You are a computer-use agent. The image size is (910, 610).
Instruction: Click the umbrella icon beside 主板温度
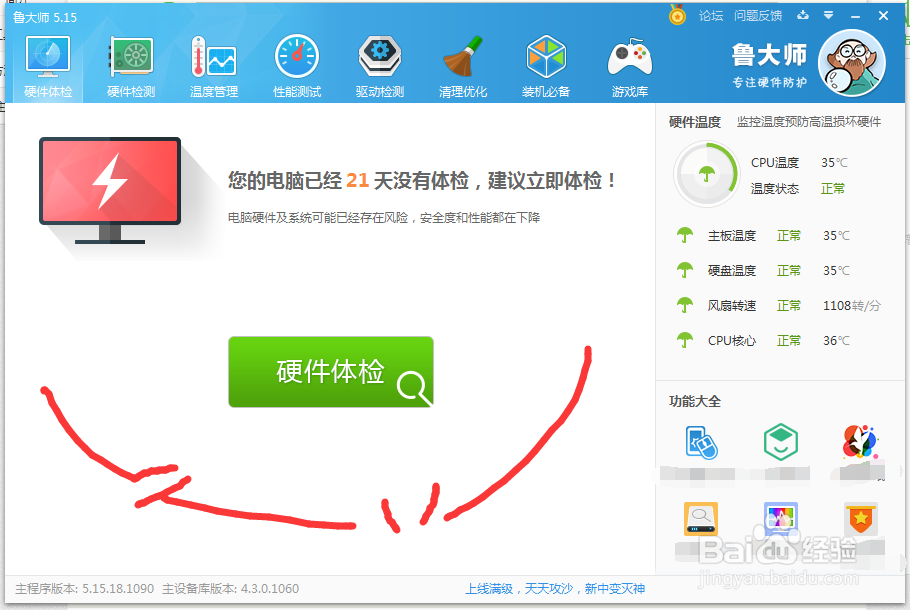tap(685, 235)
